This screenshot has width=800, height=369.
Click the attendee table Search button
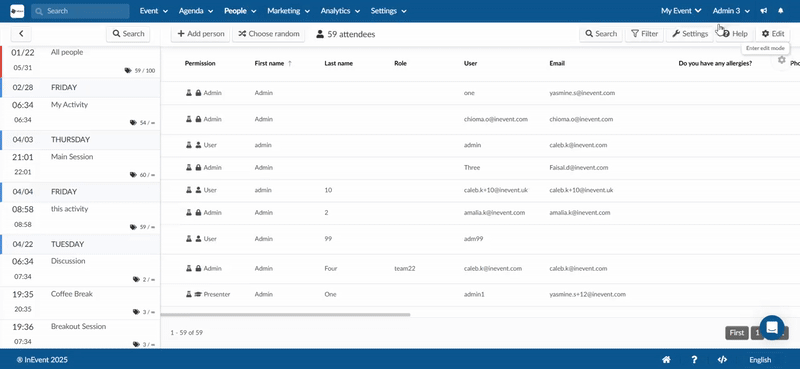601,34
